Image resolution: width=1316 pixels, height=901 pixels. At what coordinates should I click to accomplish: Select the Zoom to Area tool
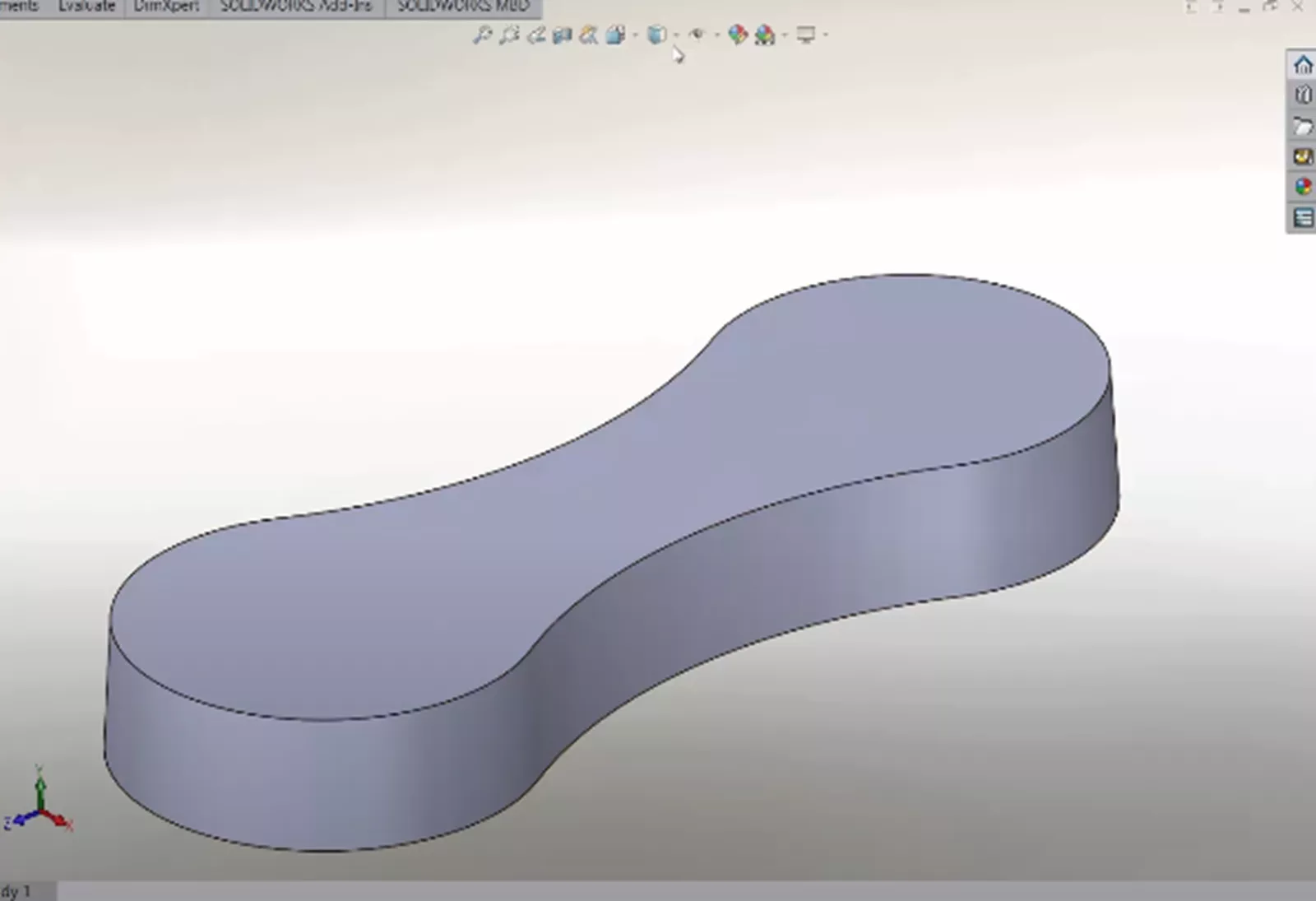pyautogui.click(x=509, y=35)
